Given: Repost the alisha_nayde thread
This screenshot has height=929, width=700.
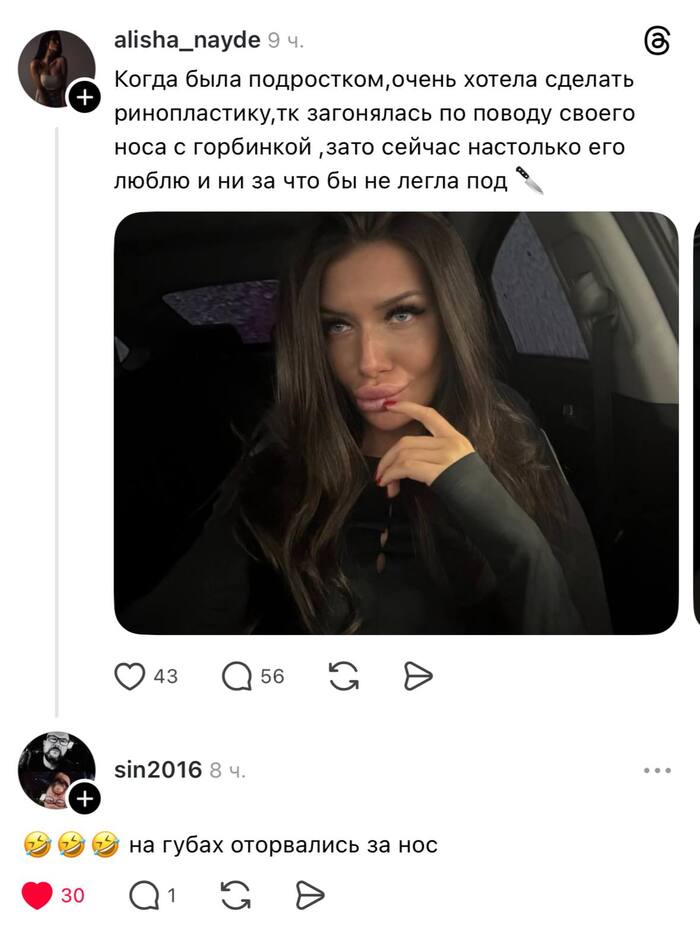Looking at the screenshot, I should pyautogui.click(x=344, y=676).
